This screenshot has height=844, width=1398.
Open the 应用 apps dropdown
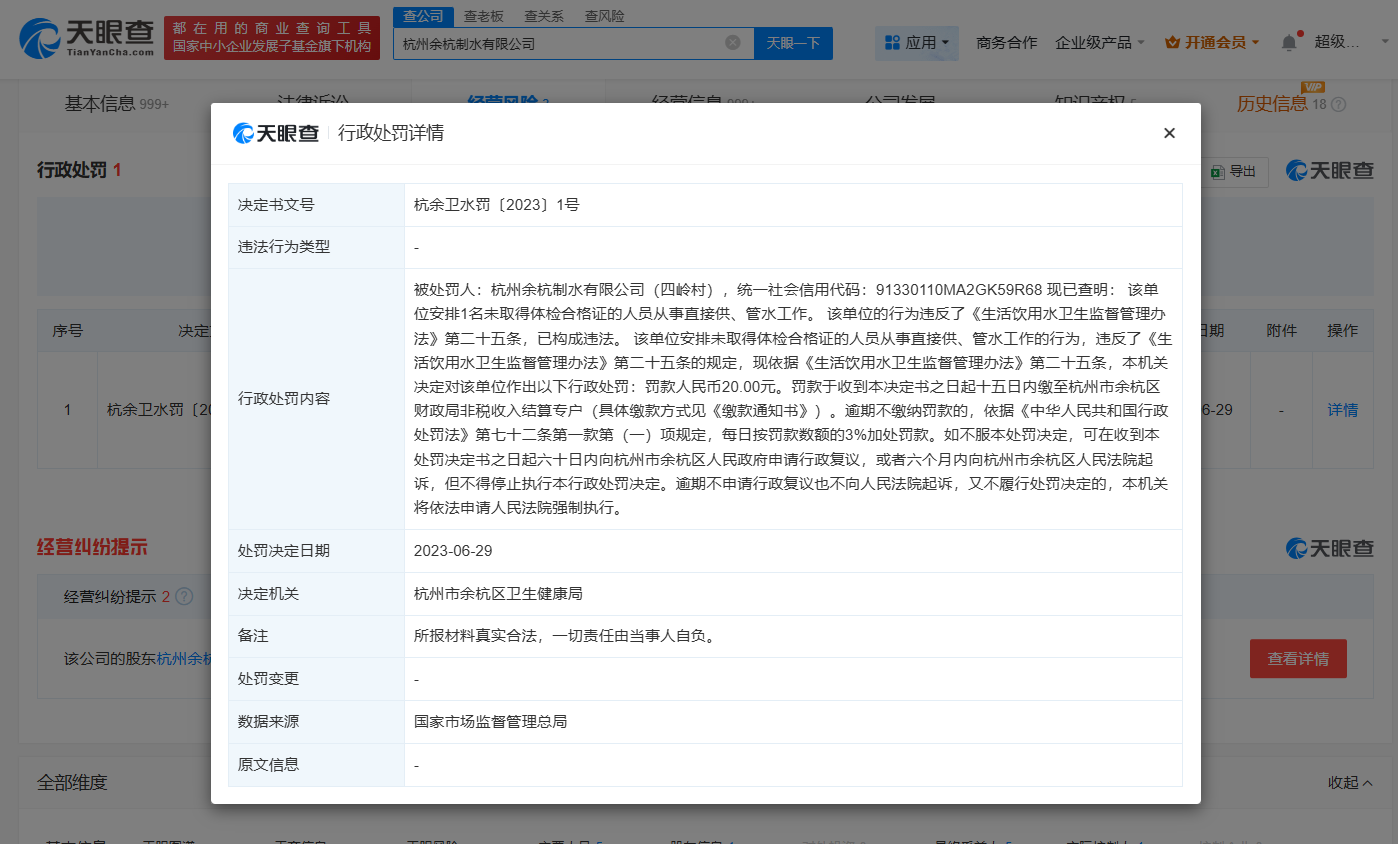click(x=917, y=42)
